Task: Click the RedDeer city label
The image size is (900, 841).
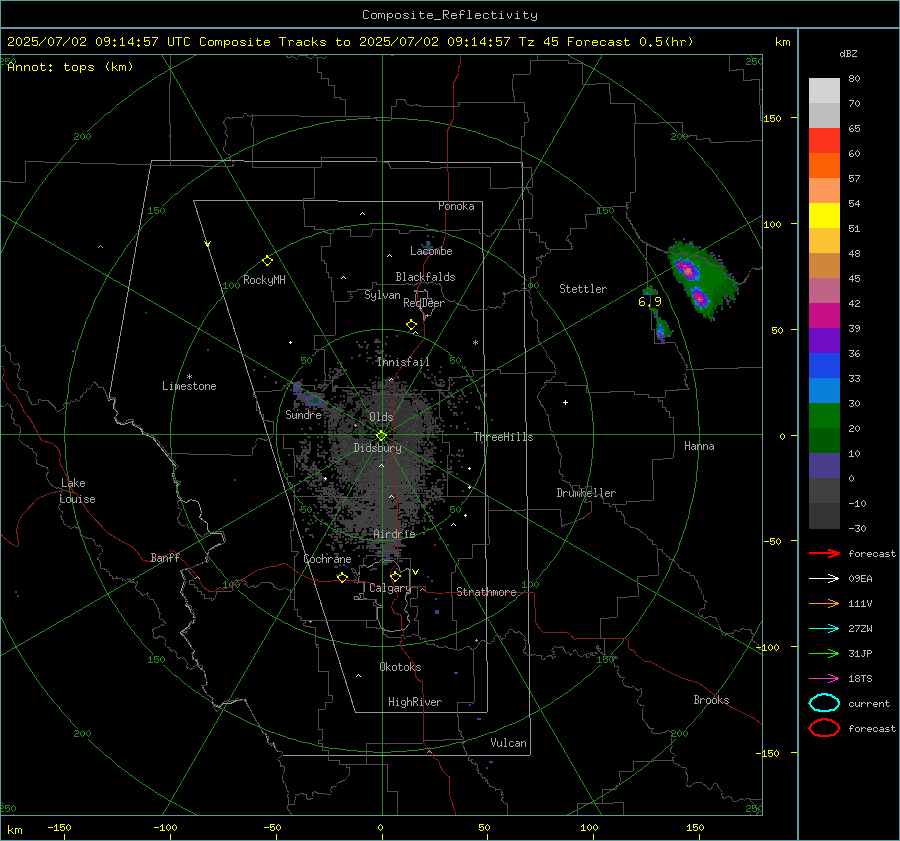Action: pyautogui.click(x=424, y=303)
